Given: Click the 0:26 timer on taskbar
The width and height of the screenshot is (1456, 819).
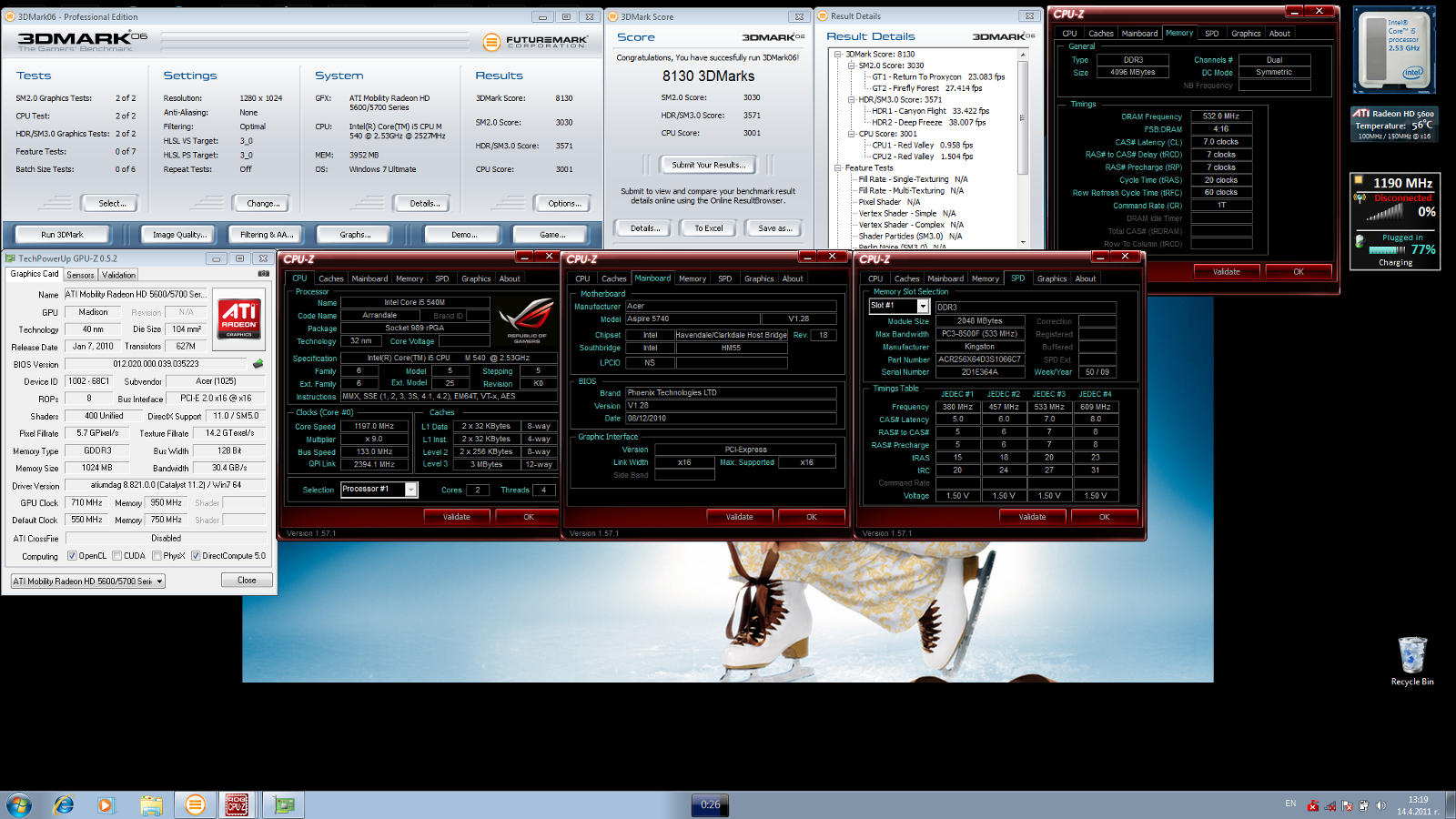Looking at the screenshot, I should pos(710,804).
